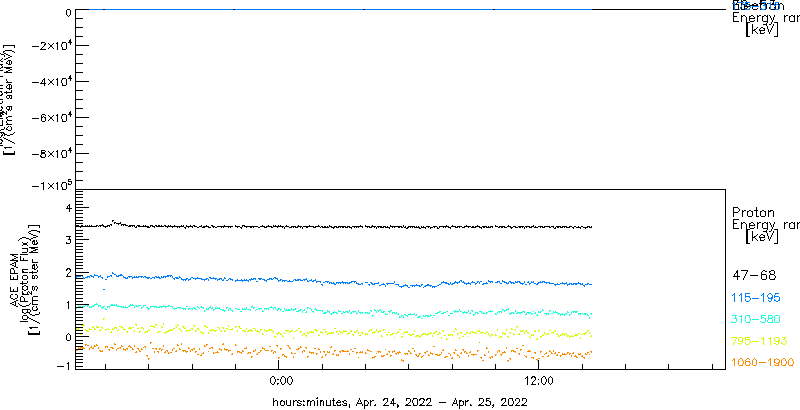Viewport: 800px width, 410px height.
Task: Click the 47-68 keV legend label
Action: click(x=754, y=276)
